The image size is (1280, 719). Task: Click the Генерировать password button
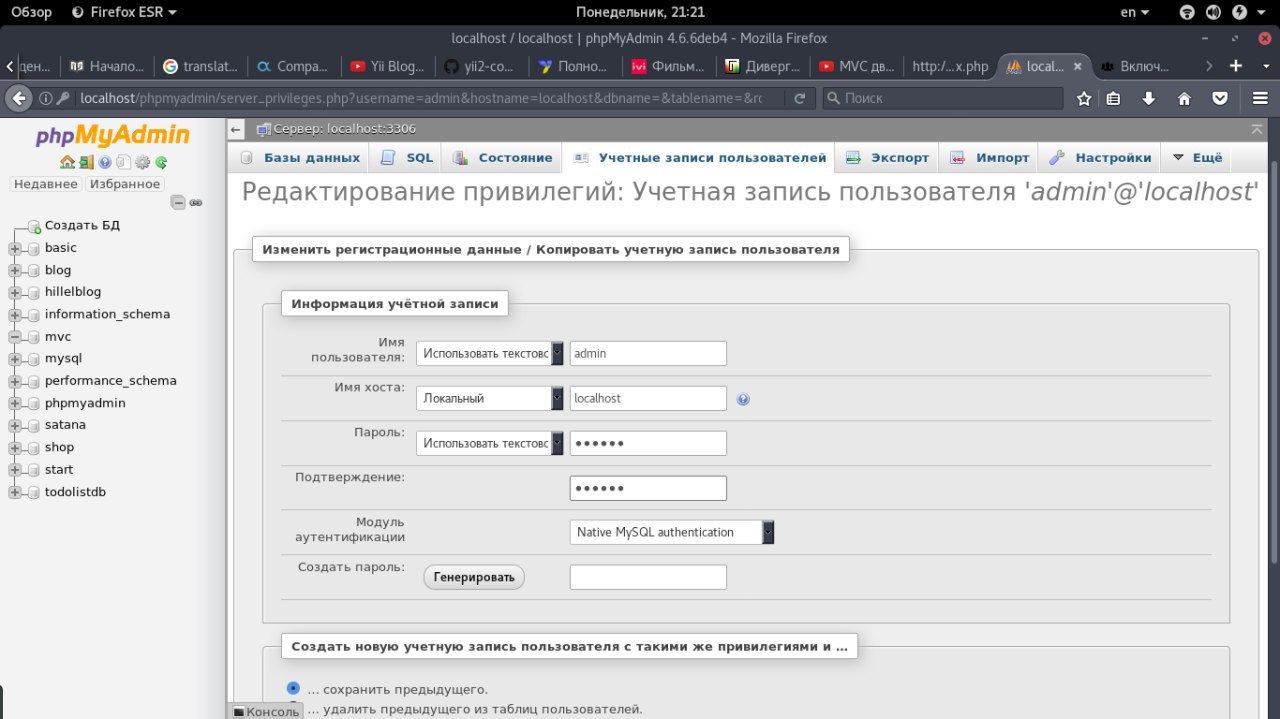click(474, 577)
